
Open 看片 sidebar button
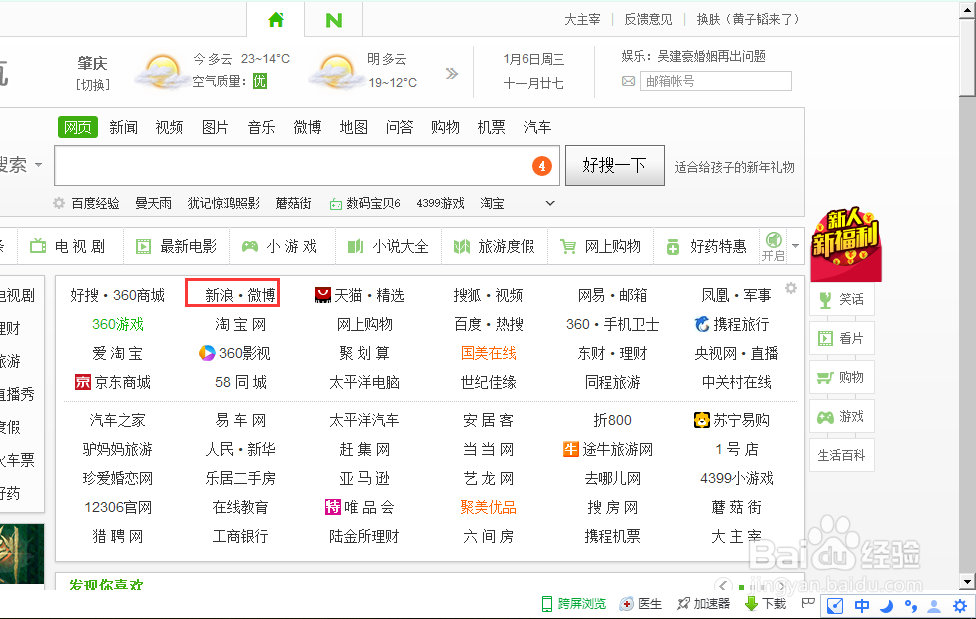pyautogui.click(x=842, y=338)
